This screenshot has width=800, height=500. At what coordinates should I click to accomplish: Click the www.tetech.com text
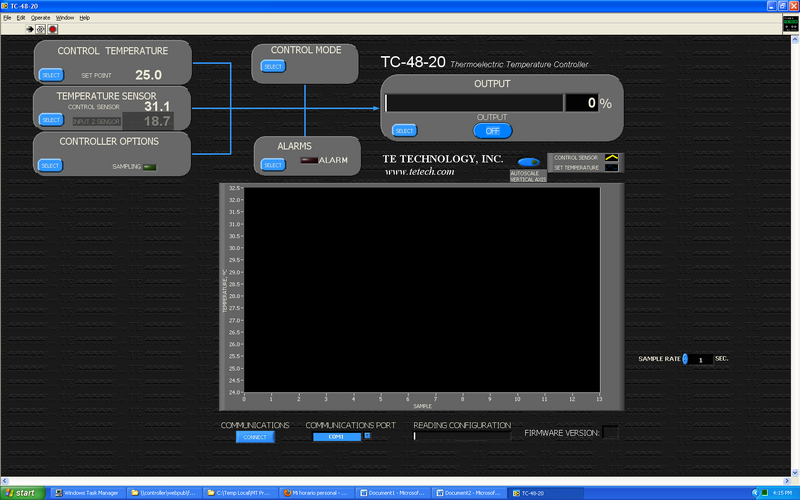[x=419, y=172]
